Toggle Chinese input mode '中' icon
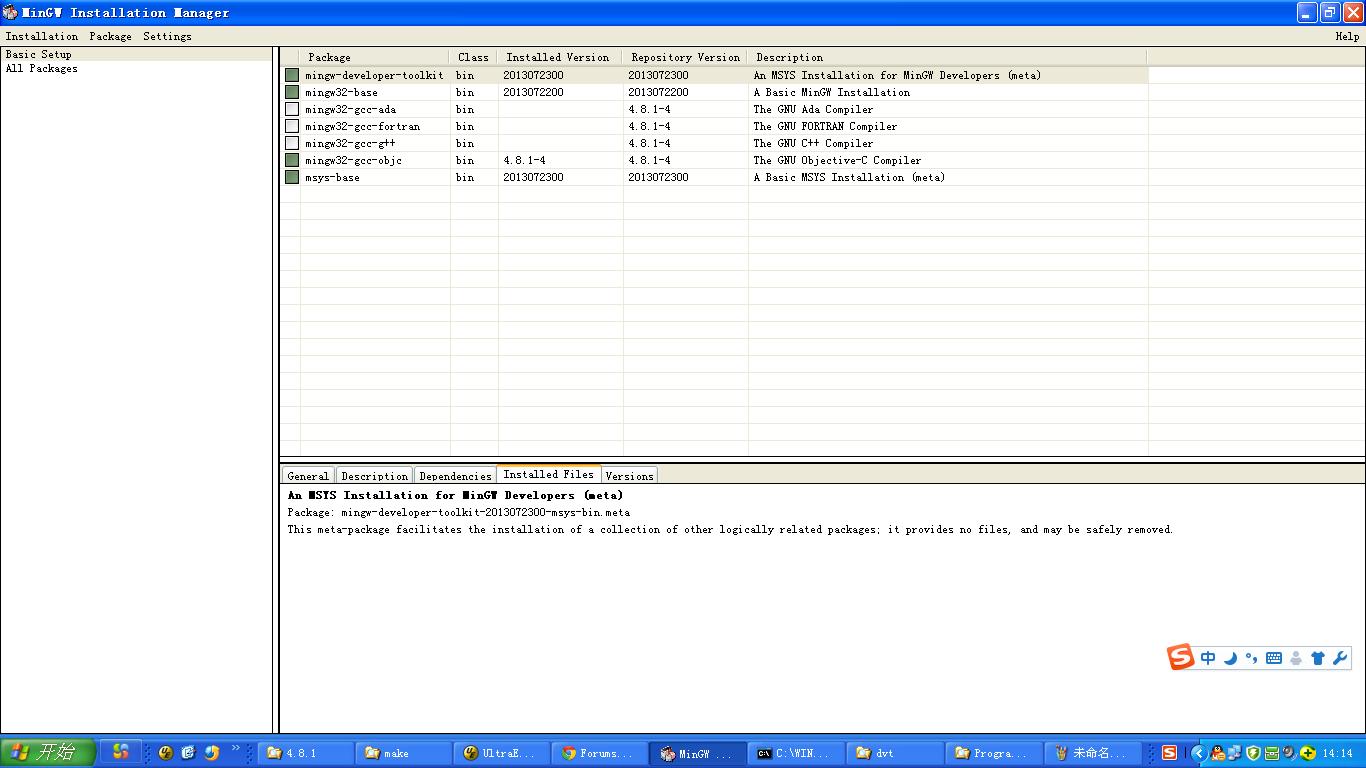Viewport: 1366px width, 768px height. click(x=1208, y=658)
